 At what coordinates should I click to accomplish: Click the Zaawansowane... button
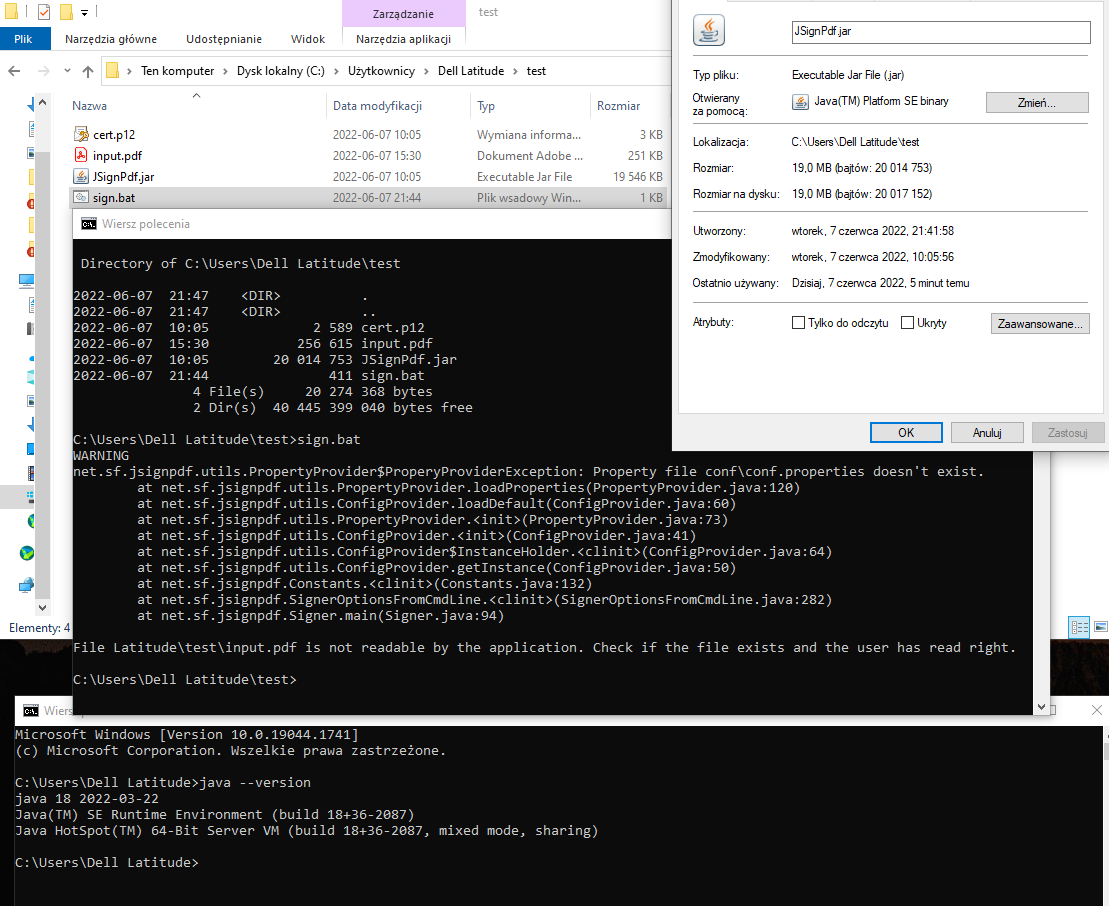tap(1038, 323)
